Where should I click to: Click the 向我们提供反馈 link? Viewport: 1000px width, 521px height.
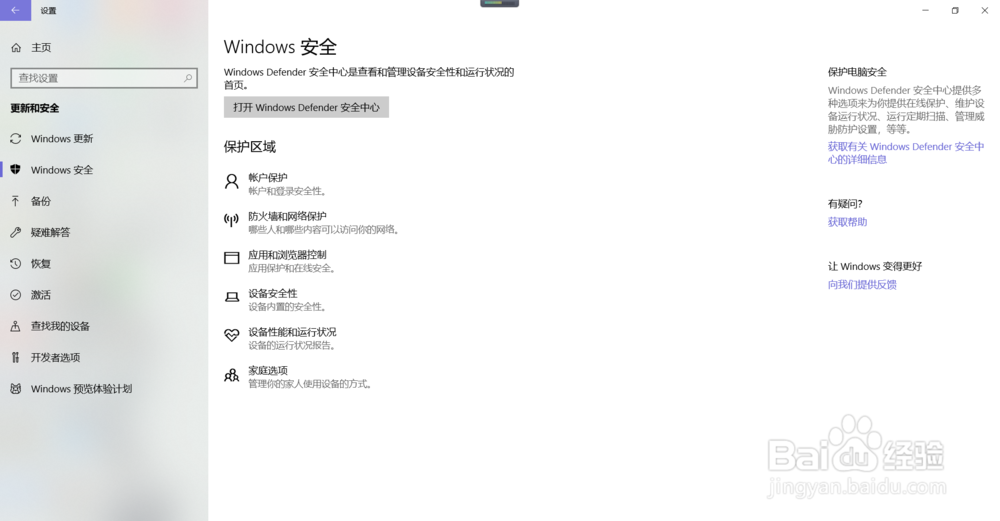pyautogui.click(x=862, y=284)
